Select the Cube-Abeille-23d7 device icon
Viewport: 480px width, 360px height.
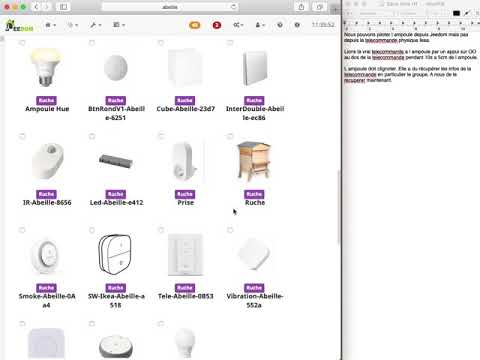[x=185, y=68]
